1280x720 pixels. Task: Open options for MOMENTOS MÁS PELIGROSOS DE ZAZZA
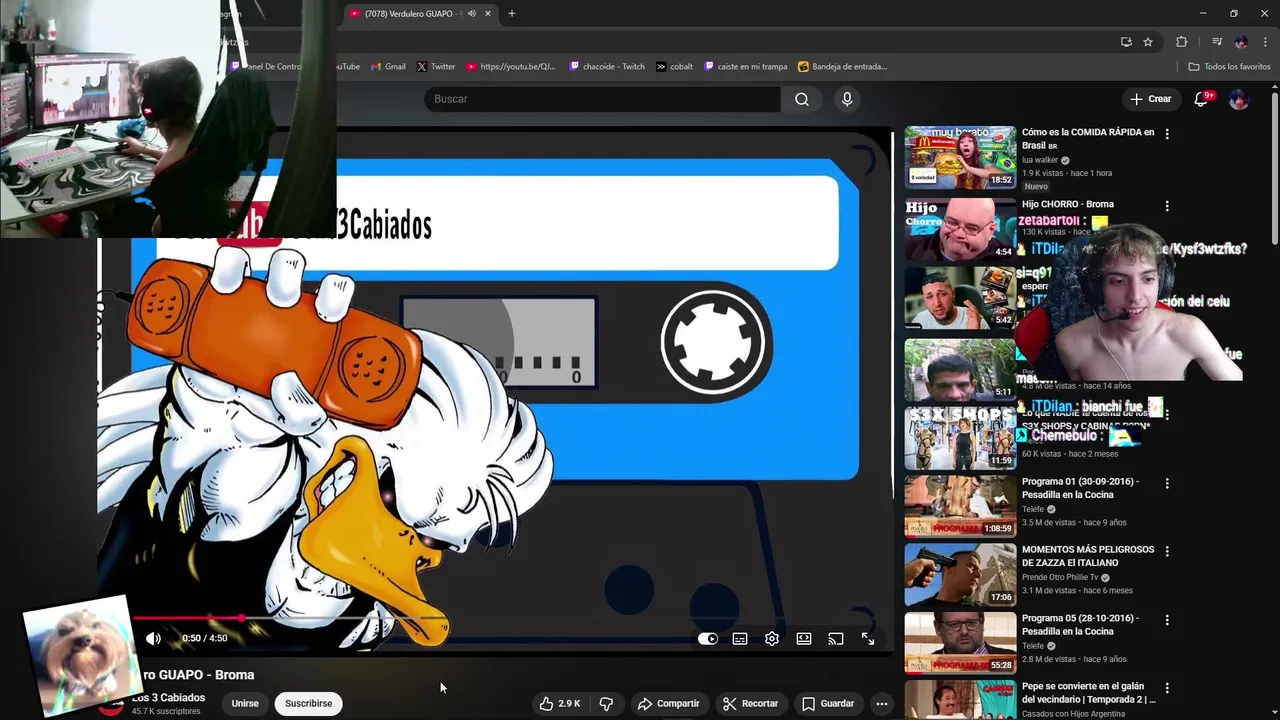click(x=1167, y=551)
